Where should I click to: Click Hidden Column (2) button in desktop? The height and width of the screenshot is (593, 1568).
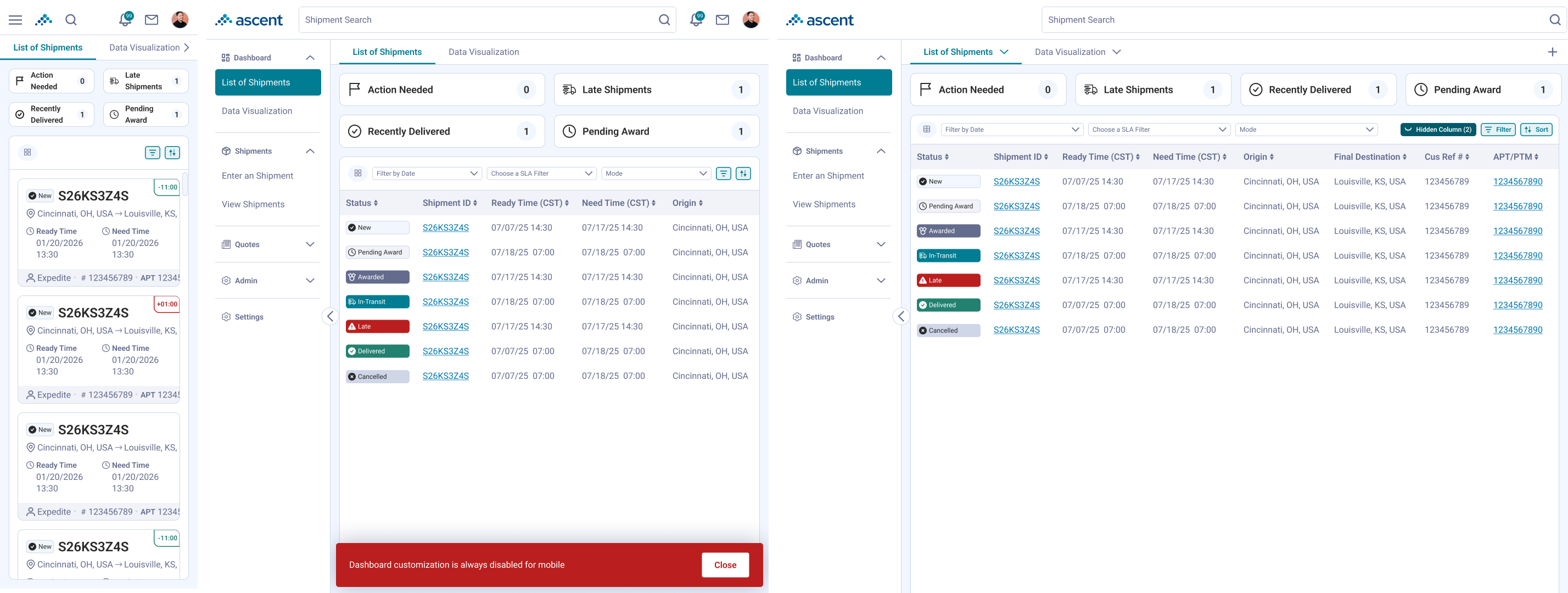(x=1438, y=129)
